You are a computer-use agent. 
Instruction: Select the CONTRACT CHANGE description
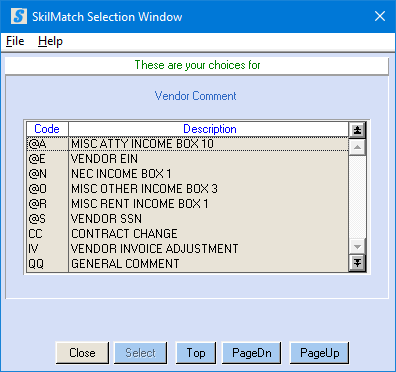pyautogui.click(x=124, y=234)
